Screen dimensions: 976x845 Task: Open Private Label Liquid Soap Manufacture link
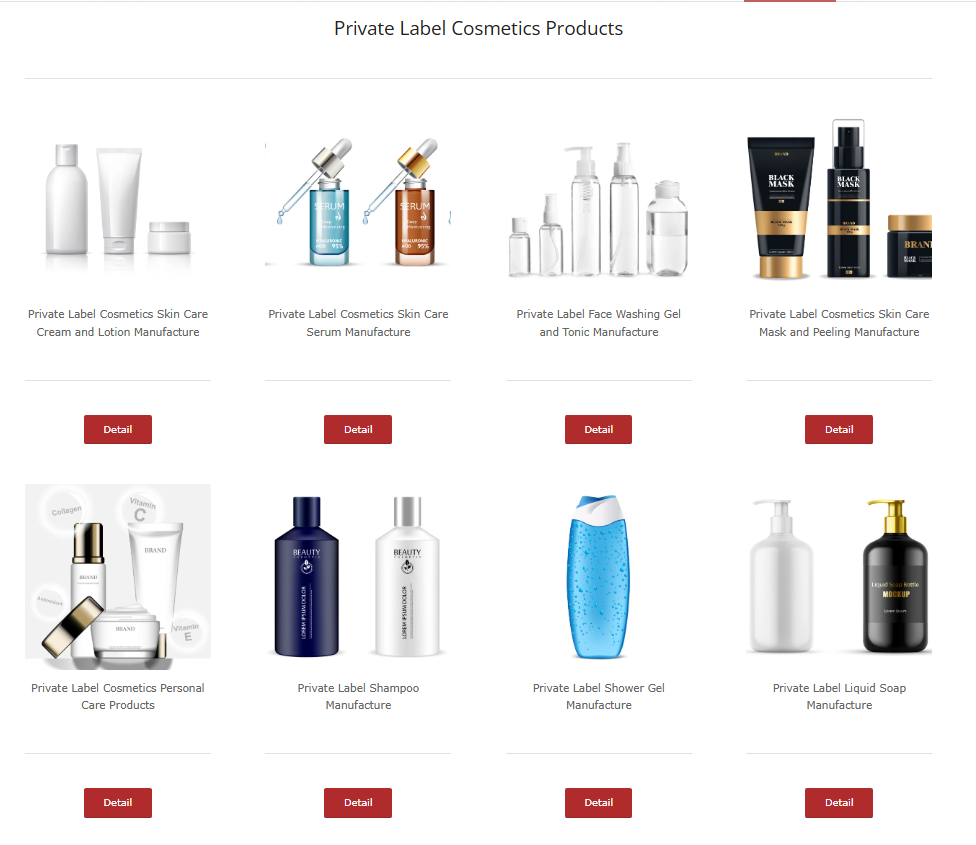(839, 696)
